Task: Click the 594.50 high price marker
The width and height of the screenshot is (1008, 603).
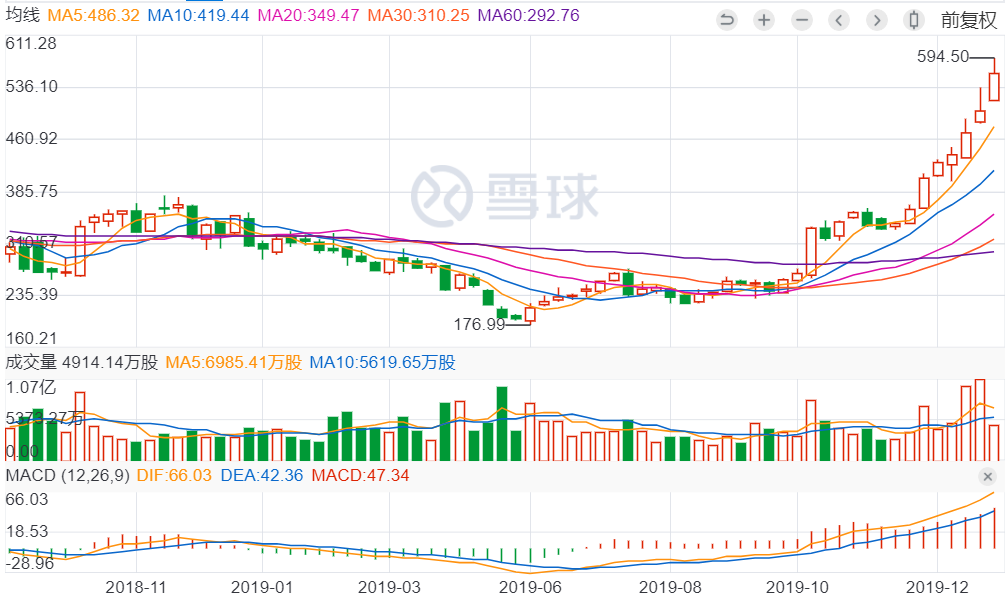Action: point(942,57)
